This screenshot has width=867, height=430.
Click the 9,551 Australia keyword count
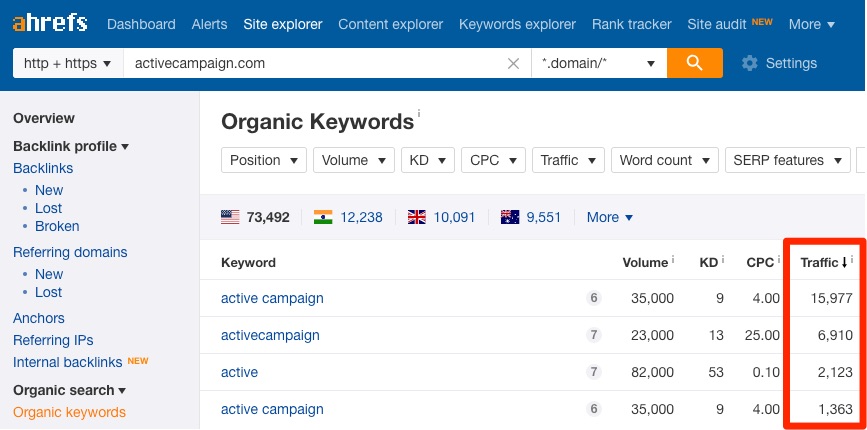click(x=544, y=217)
